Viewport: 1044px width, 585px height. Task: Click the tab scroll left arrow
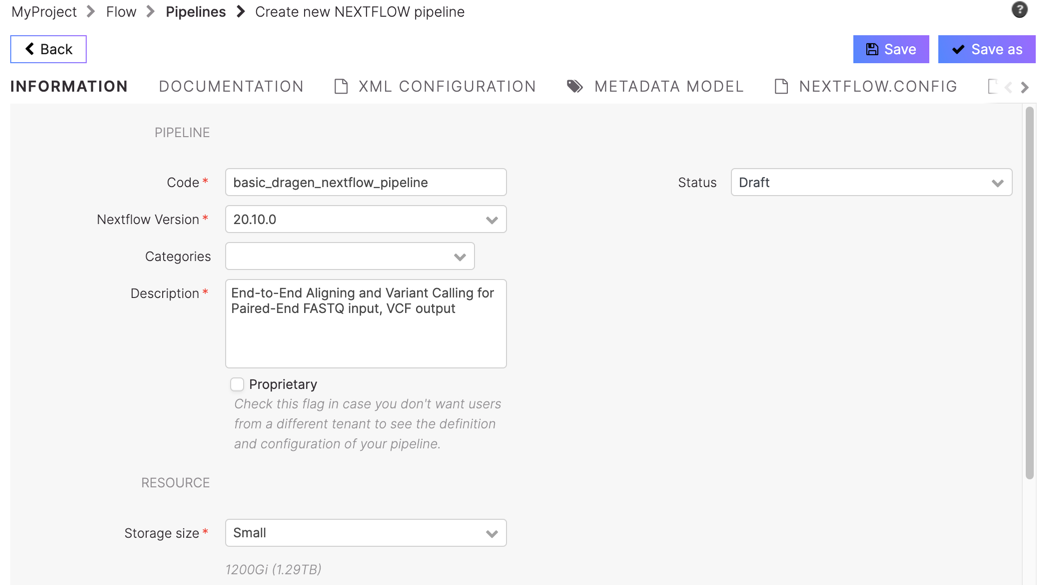coord(1008,87)
